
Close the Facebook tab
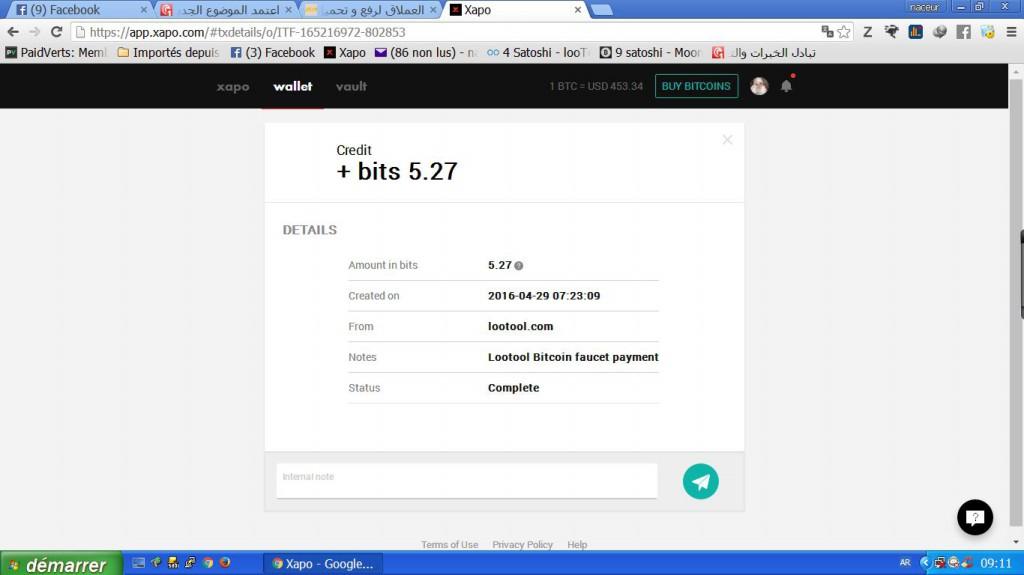[144, 10]
